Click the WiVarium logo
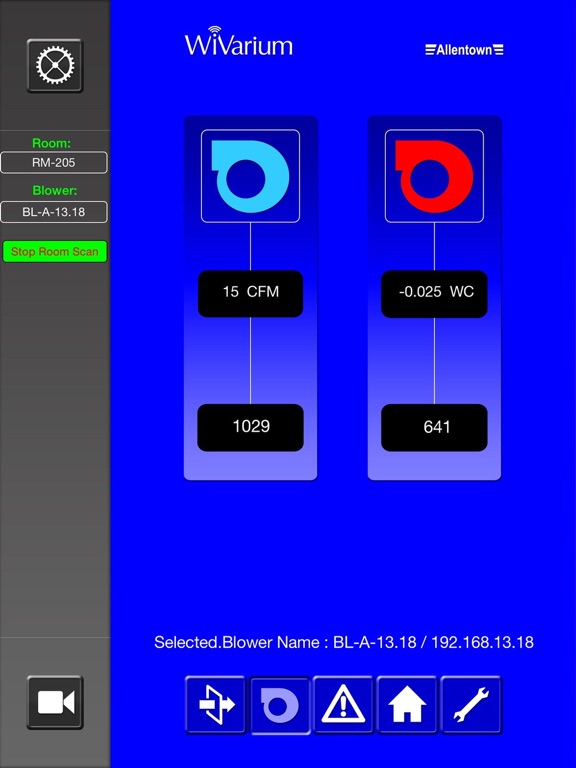Image resolution: width=576 pixels, height=768 pixels. [x=239, y=42]
